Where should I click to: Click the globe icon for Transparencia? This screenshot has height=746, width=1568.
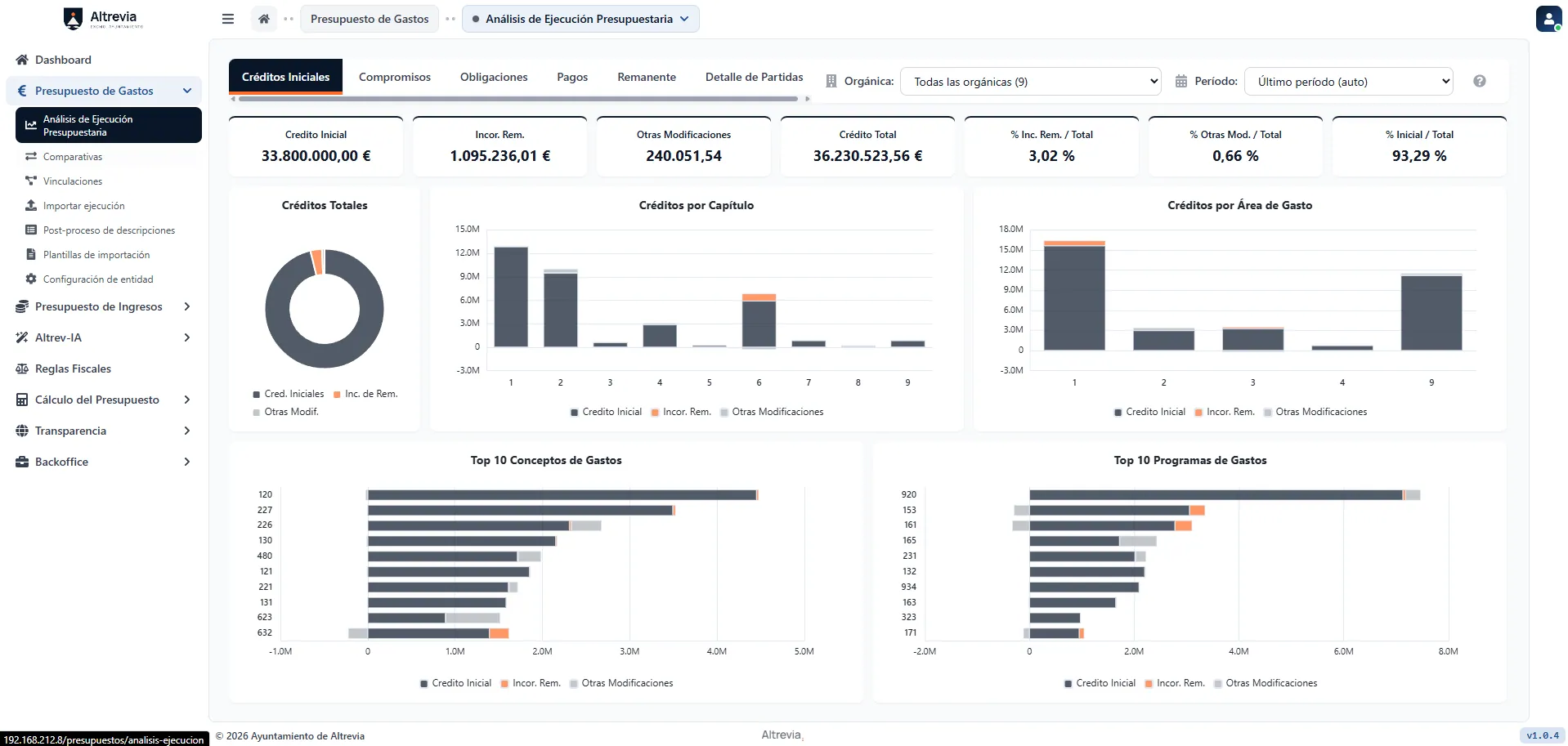point(22,431)
